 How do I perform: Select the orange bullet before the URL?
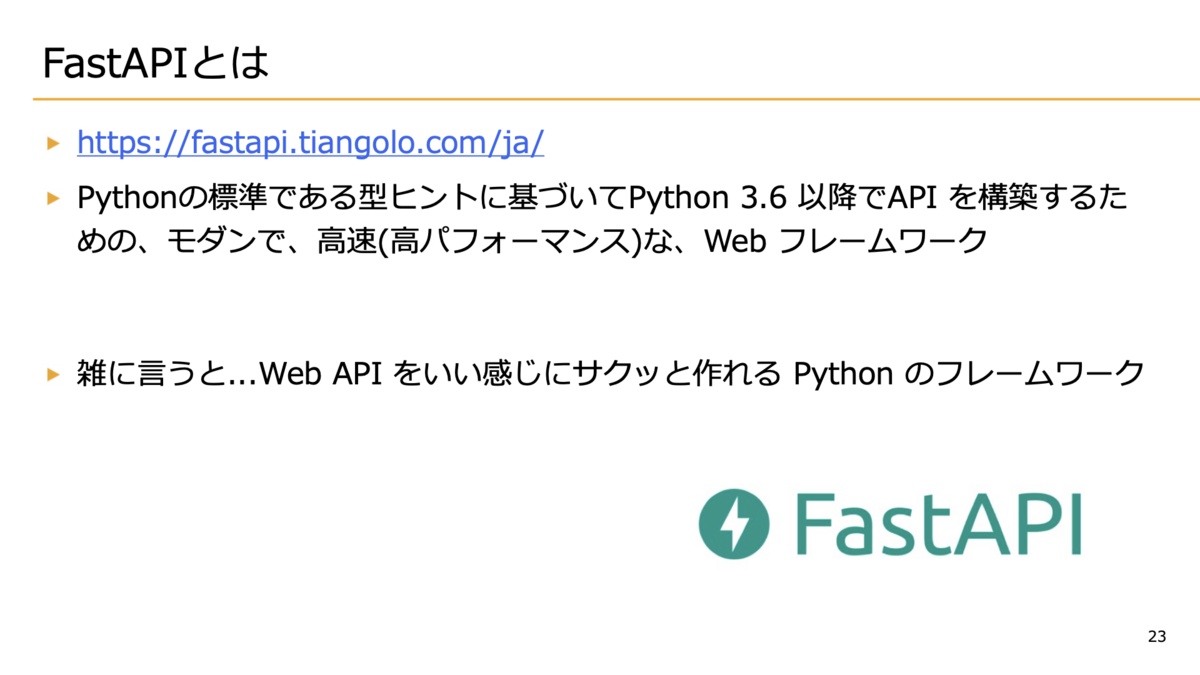54,144
